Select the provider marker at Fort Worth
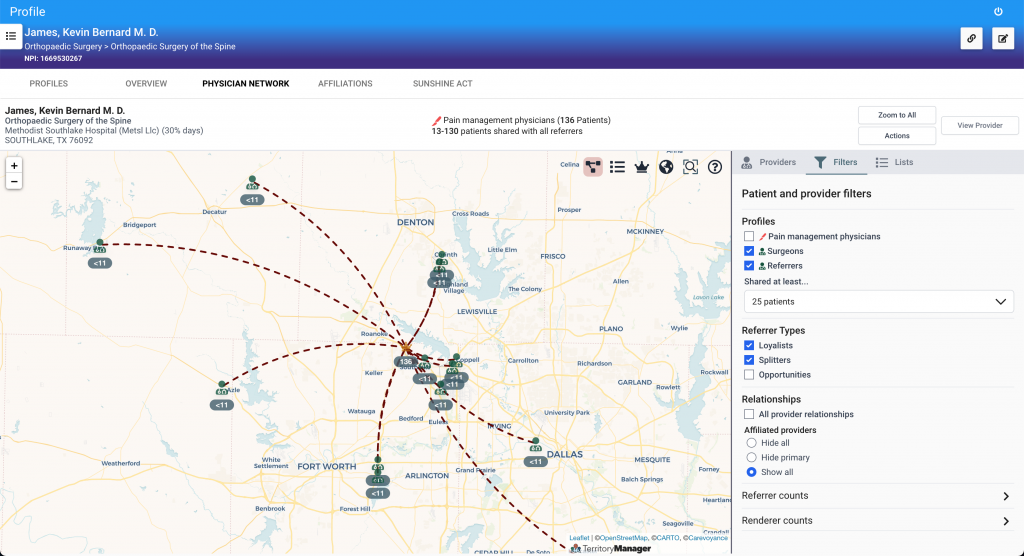Screen dimensions: 1024x556 coord(377,464)
